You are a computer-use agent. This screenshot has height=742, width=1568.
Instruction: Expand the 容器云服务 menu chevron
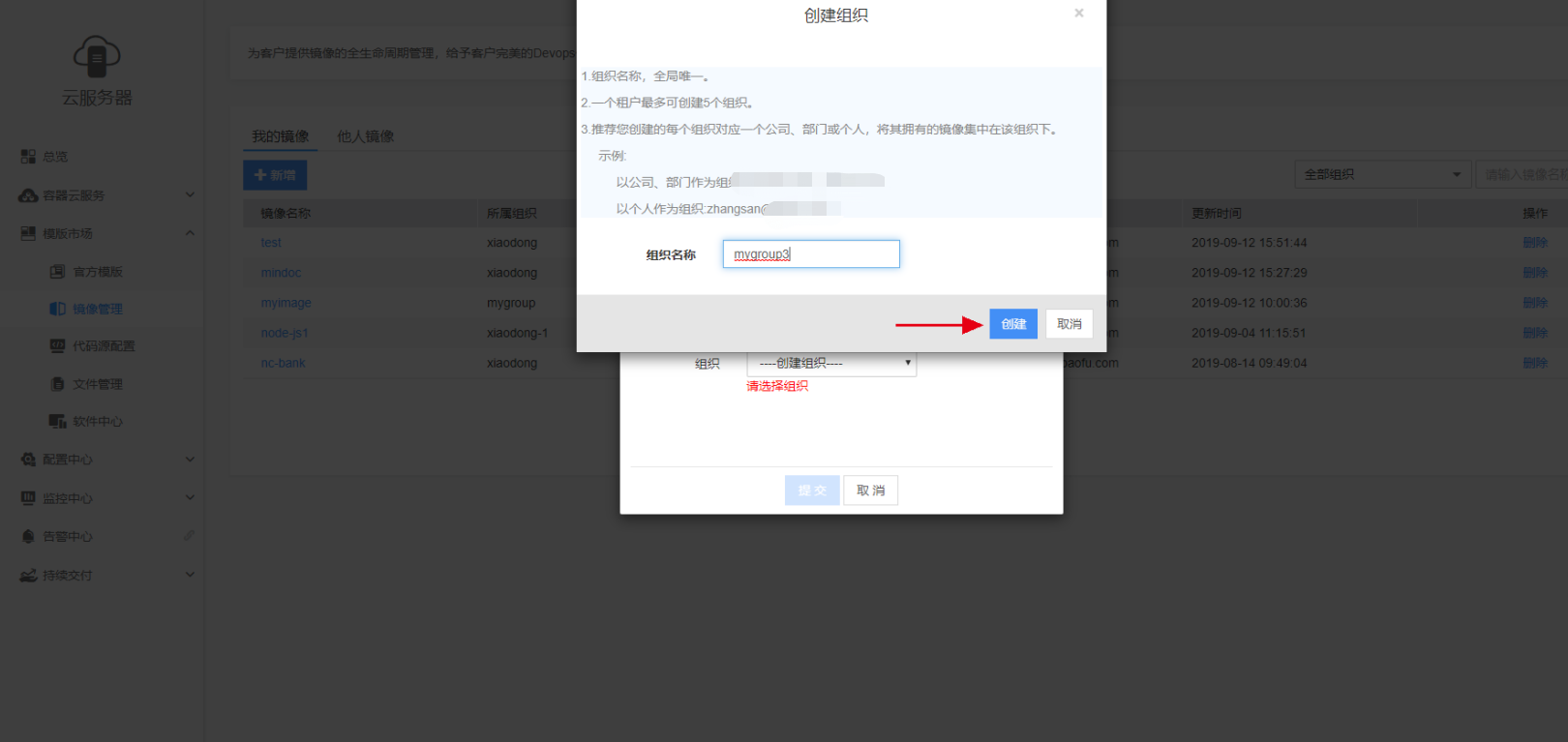190,194
